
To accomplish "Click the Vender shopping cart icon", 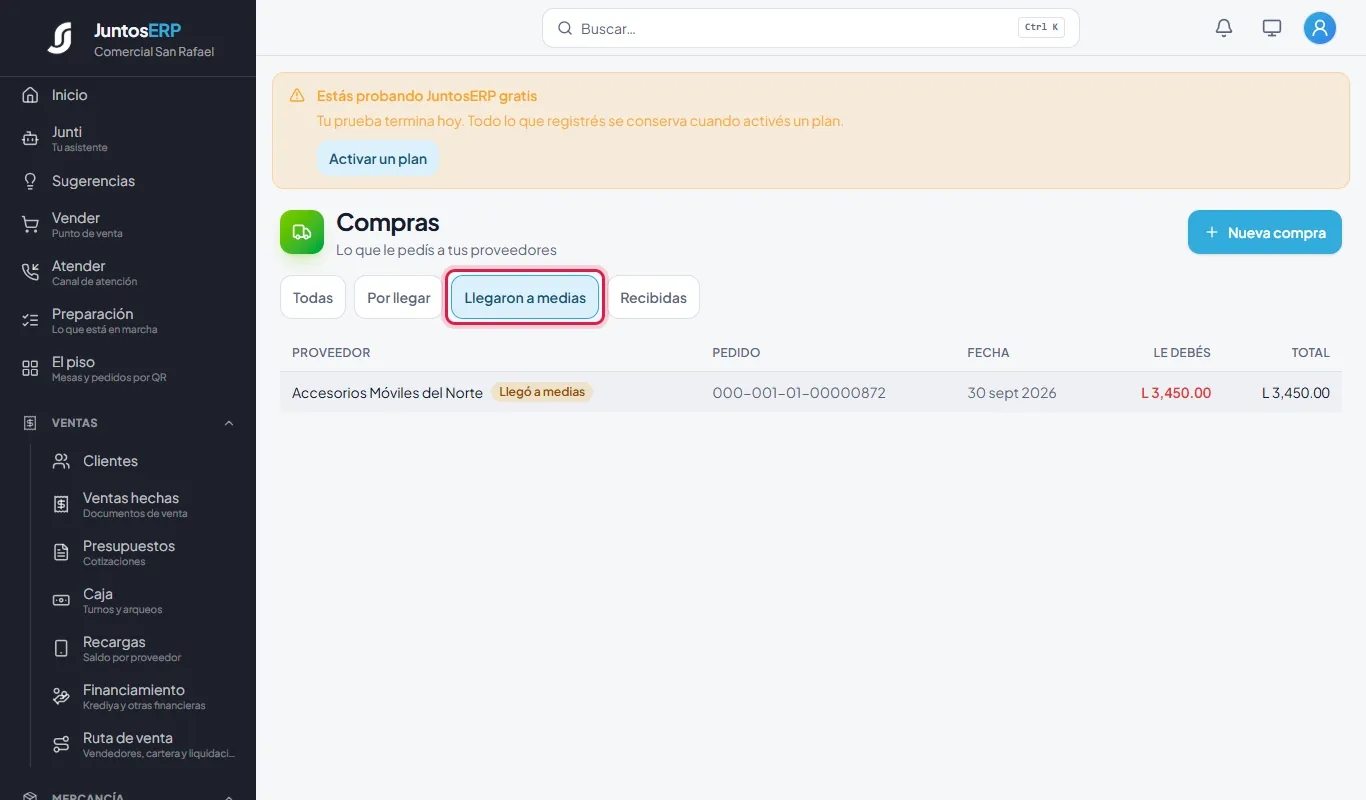I will 30,225.
